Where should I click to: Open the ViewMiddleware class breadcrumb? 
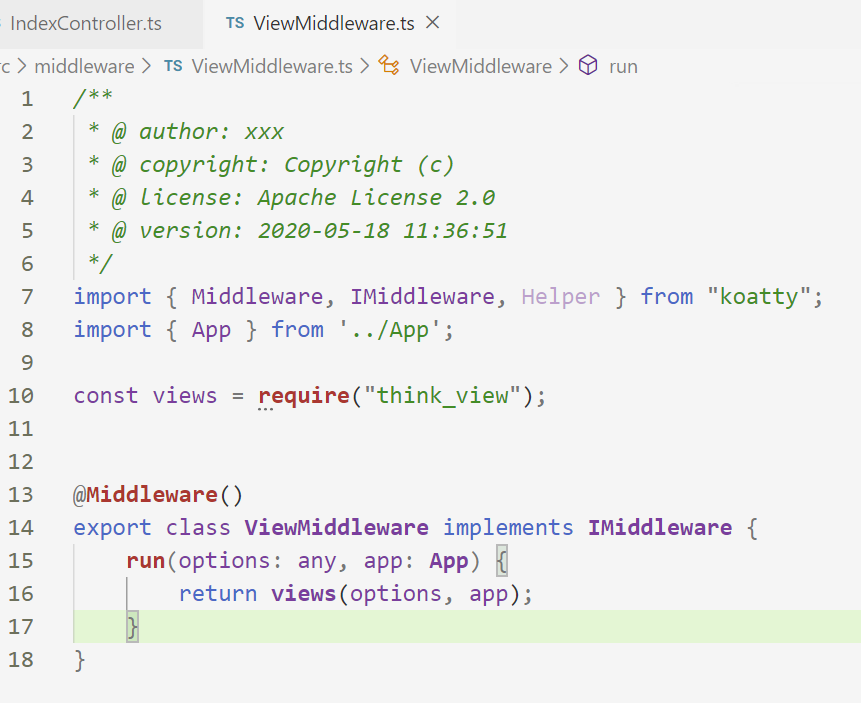click(x=480, y=66)
